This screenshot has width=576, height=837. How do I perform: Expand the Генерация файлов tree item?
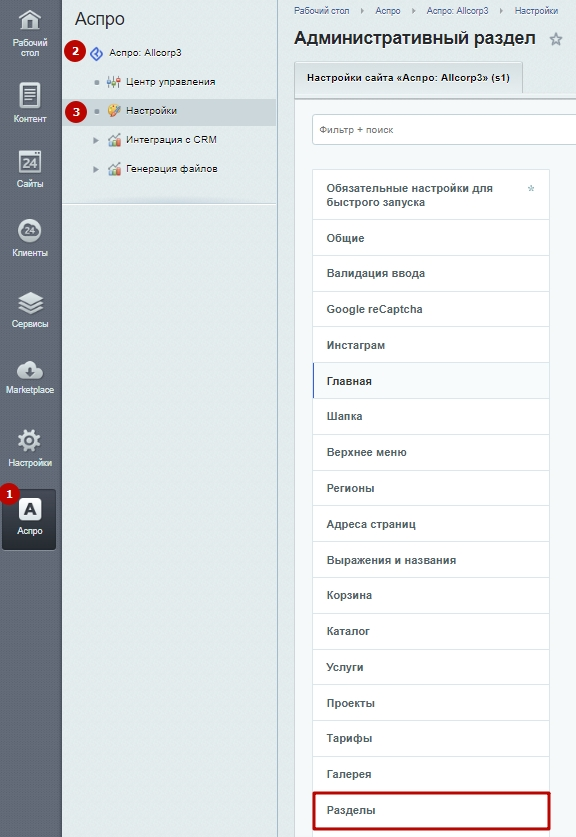click(x=96, y=169)
